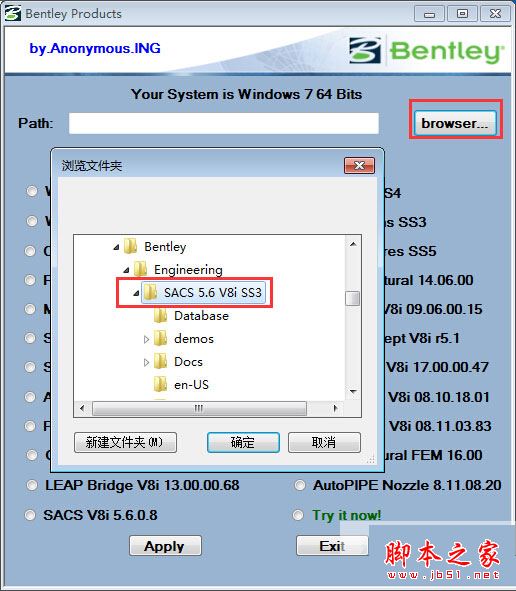Collapse the SACS 5.6 V8i SS3 node
This screenshot has width=516, height=591.
(x=136, y=293)
